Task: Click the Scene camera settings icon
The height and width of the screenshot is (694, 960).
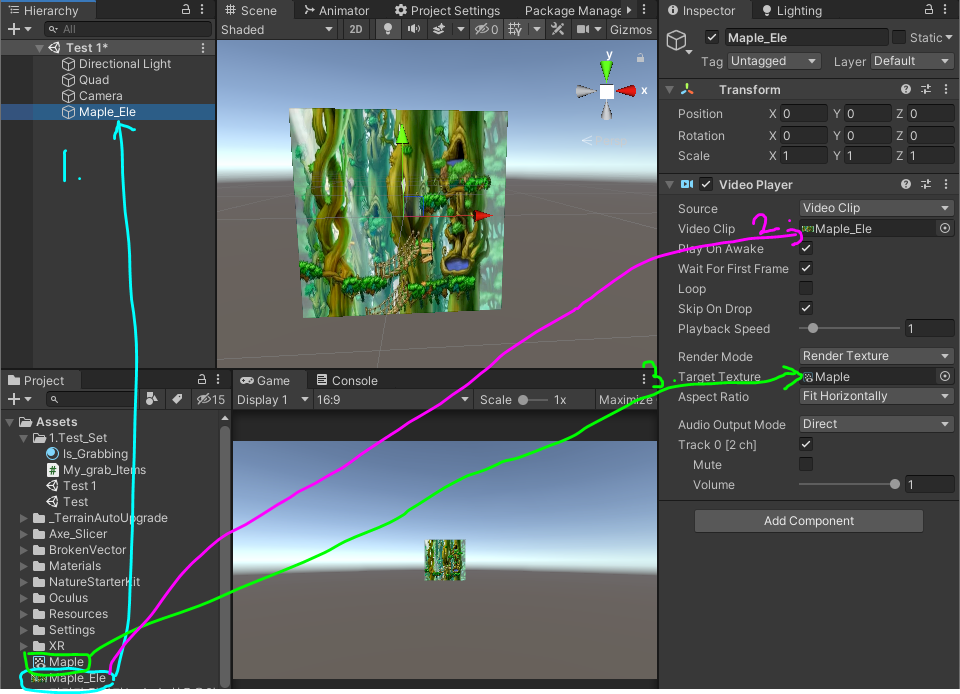Action: coord(583,29)
